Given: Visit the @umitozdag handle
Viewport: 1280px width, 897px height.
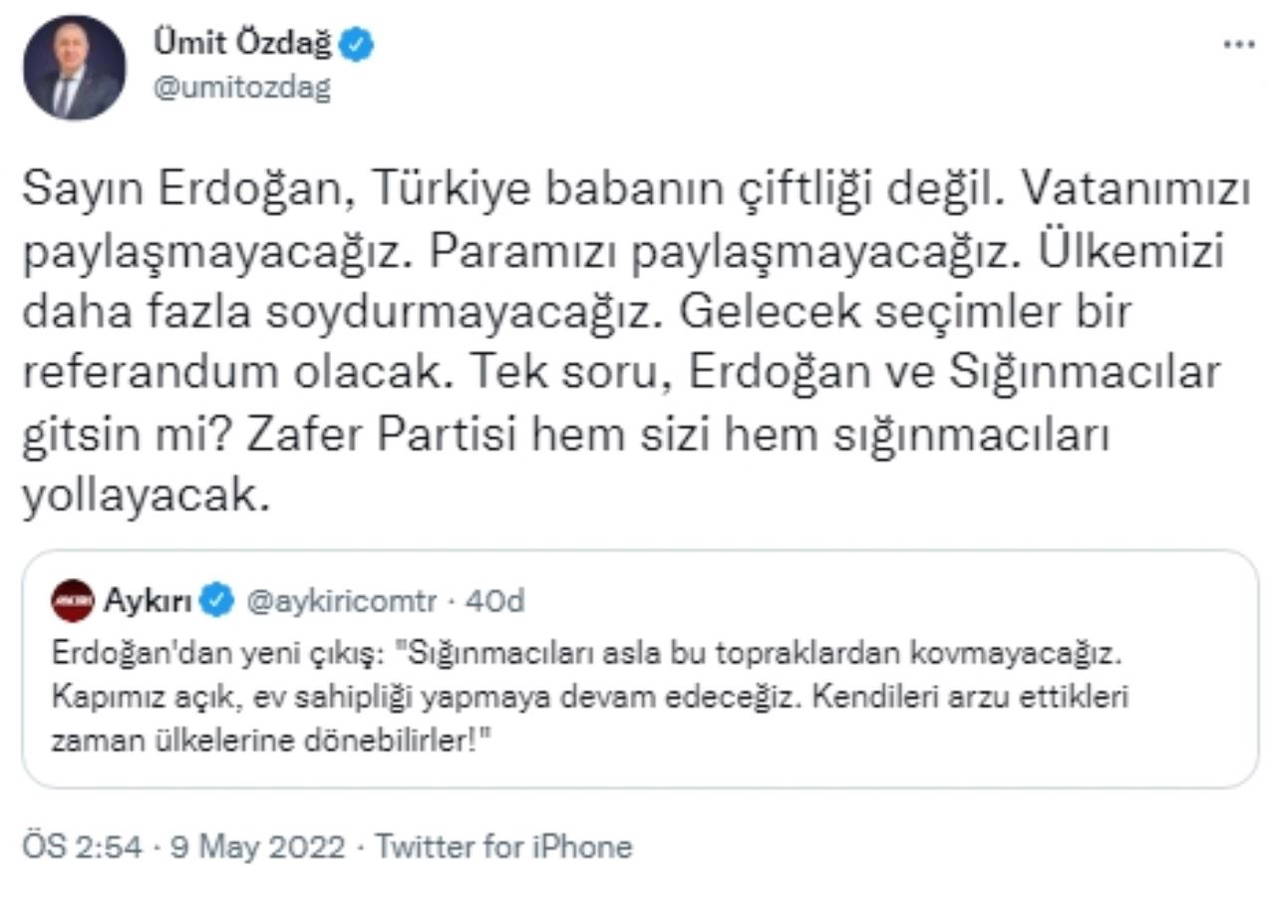Looking at the screenshot, I should point(240,88).
